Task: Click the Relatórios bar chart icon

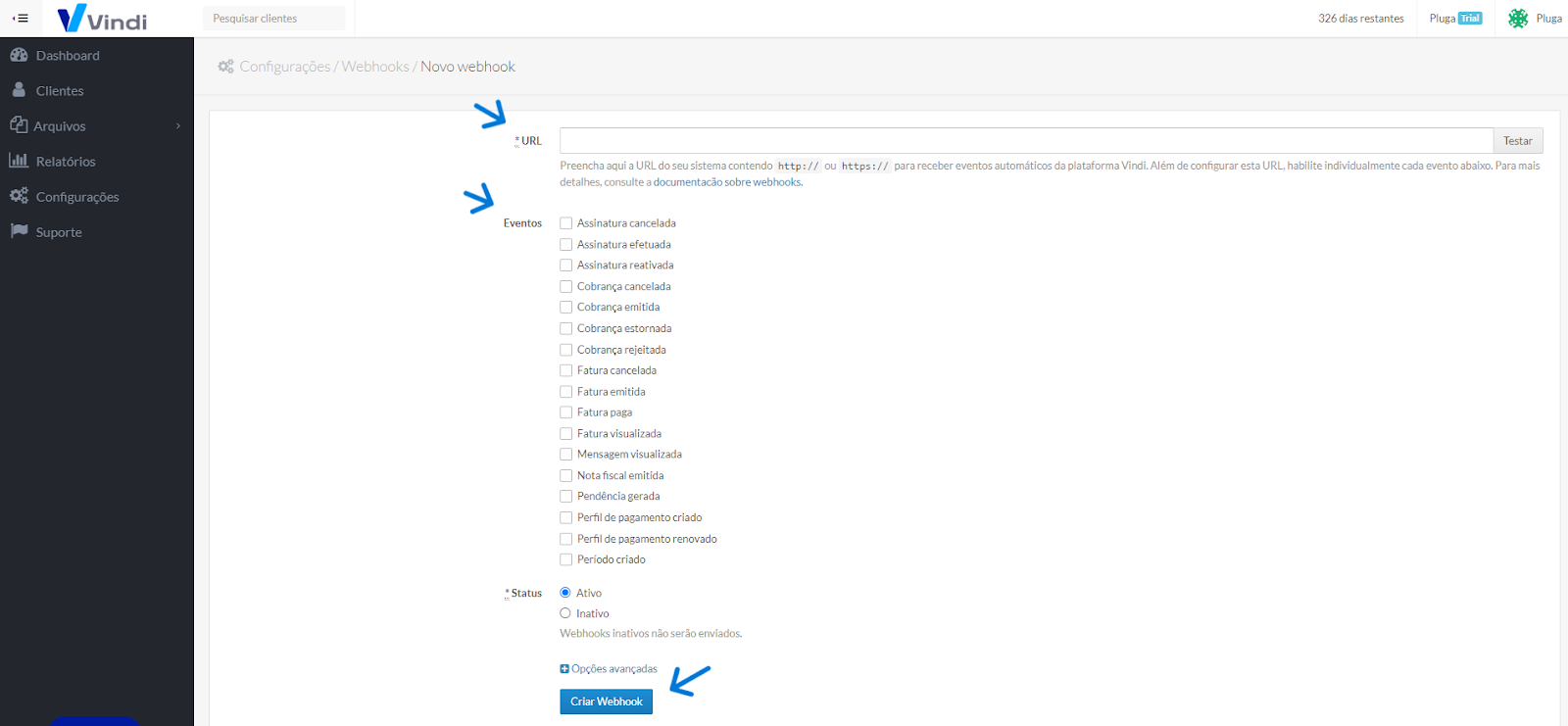Action: click(x=19, y=161)
